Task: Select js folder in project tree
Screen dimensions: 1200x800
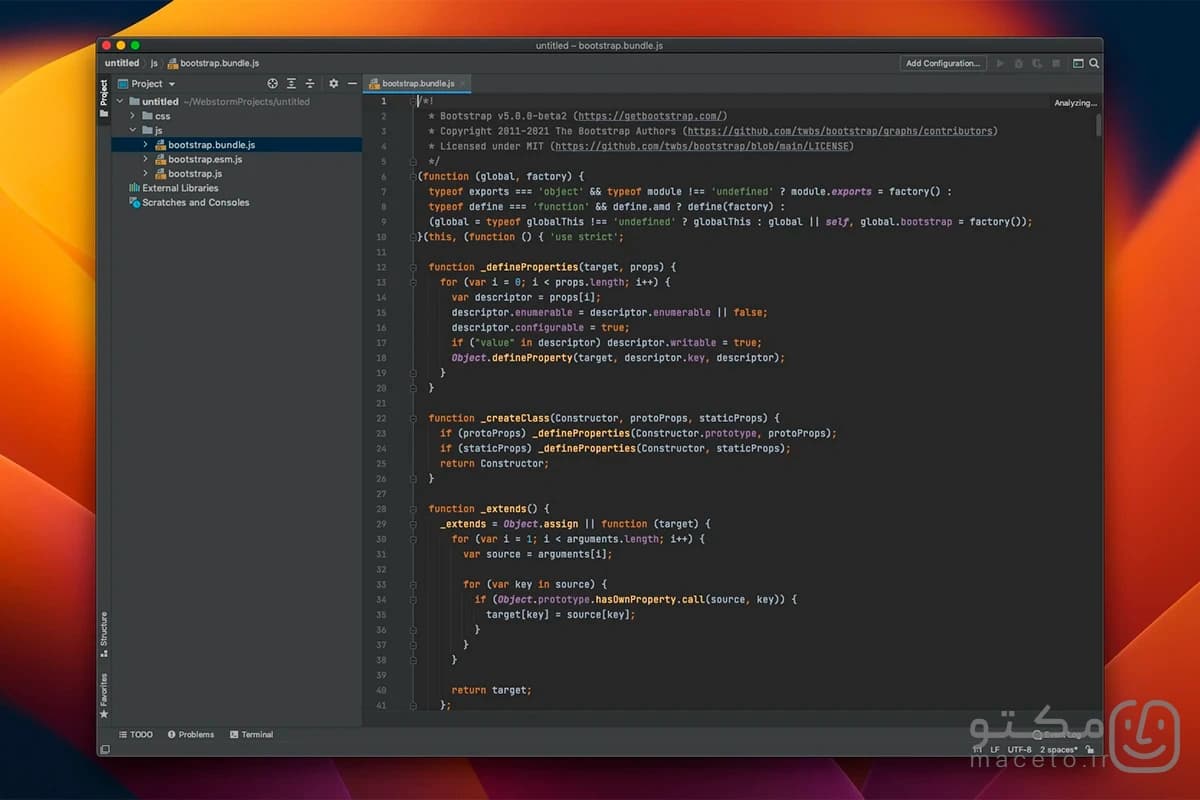Action: 236,130
